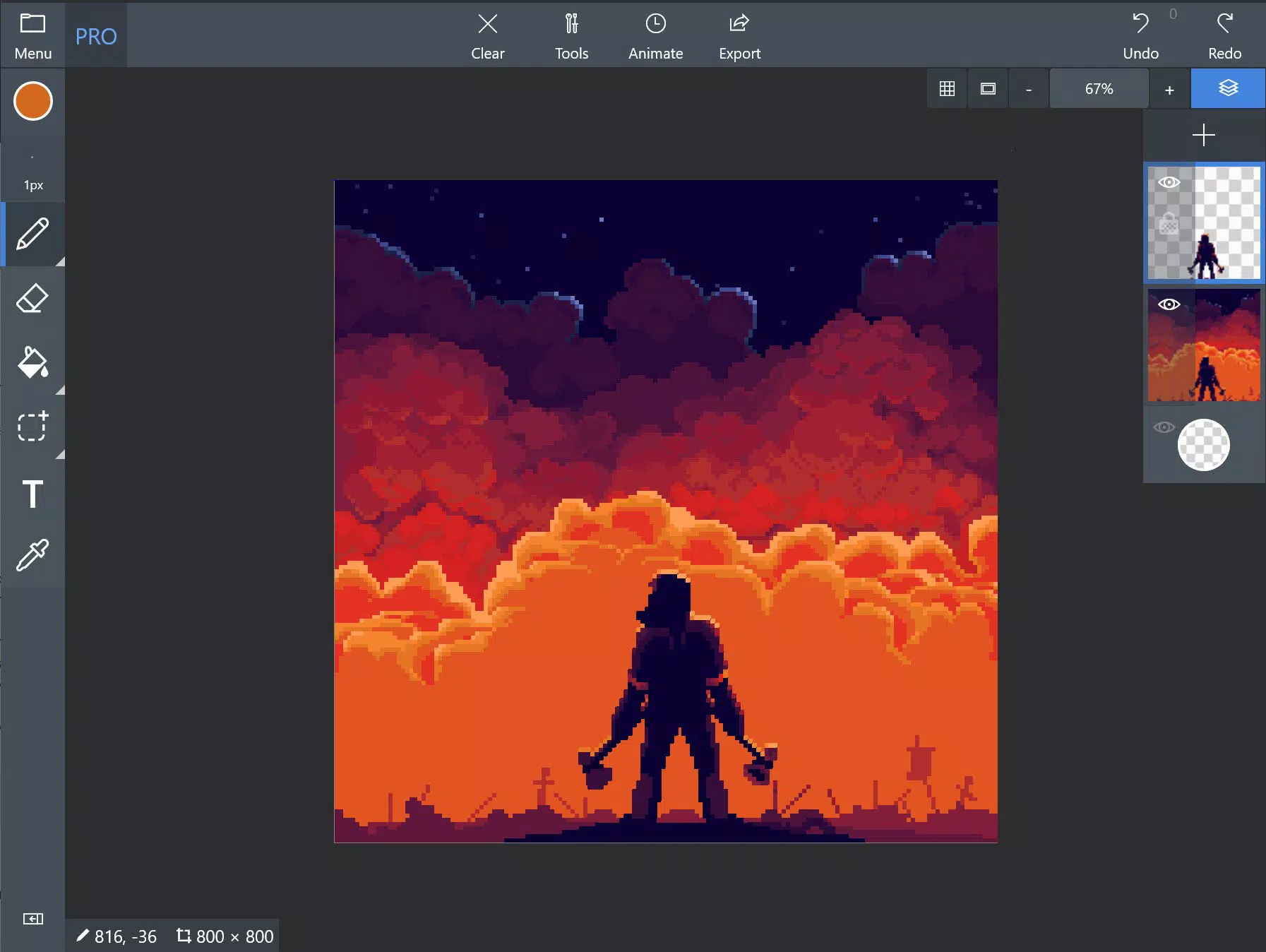Open the Tools menu
1266x952 pixels.
click(x=571, y=35)
